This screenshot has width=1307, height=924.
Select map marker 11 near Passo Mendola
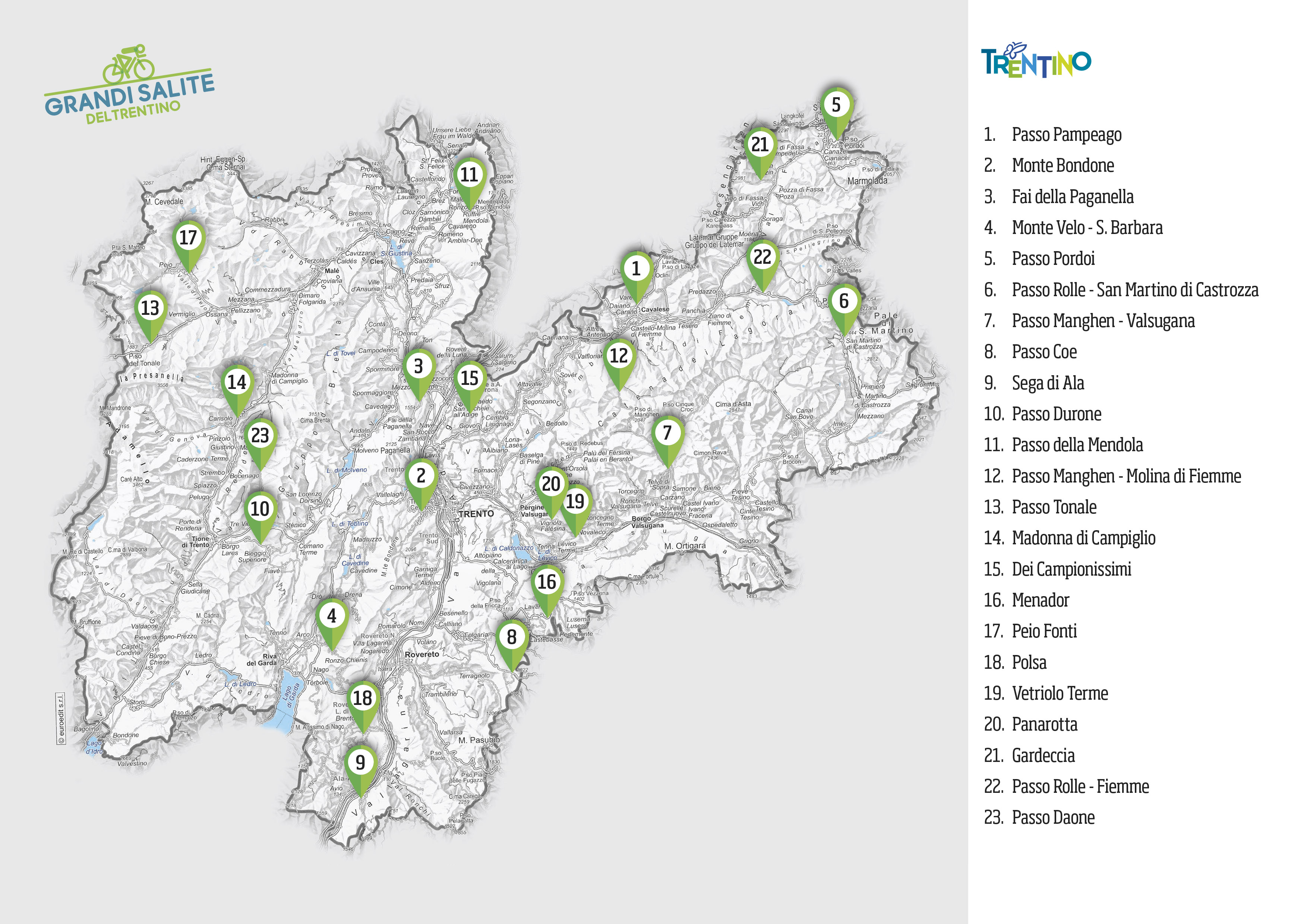(x=470, y=183)
